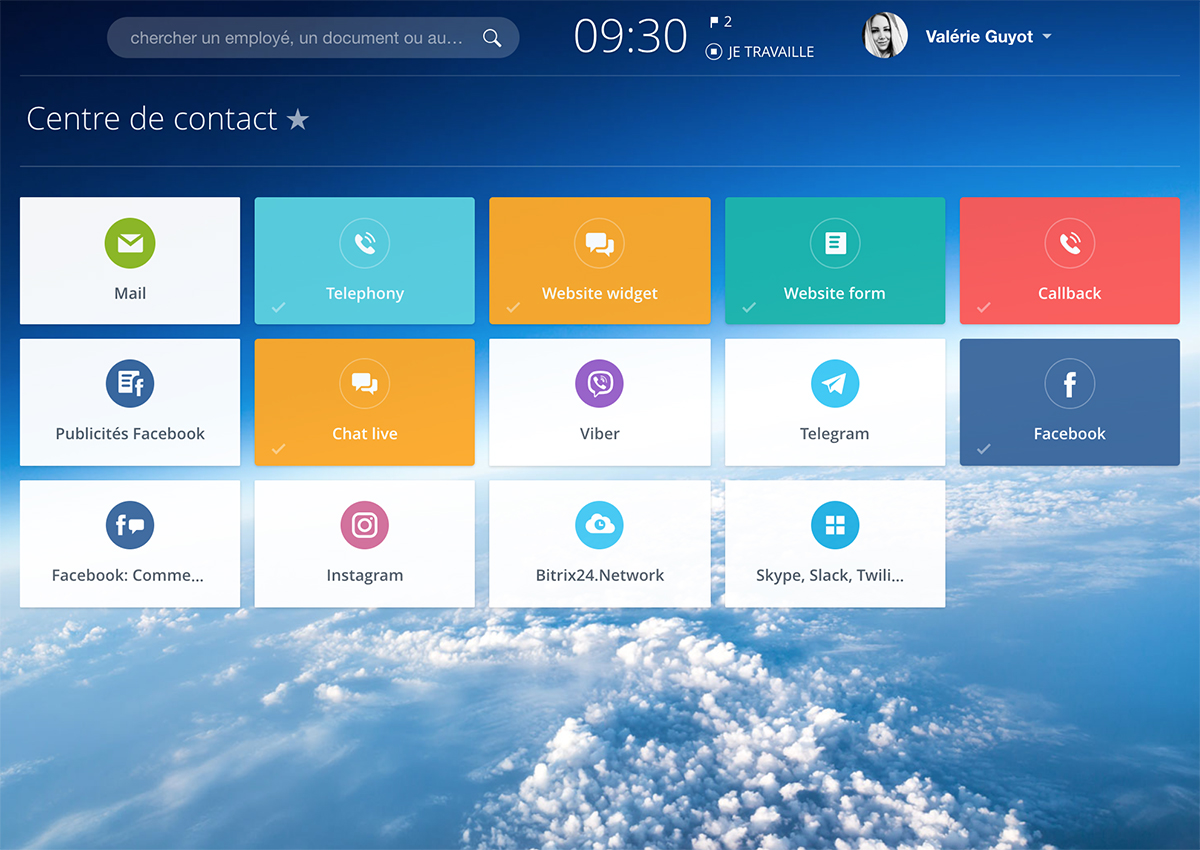Select the Website widget chat icon
Image resolution: width=1200 pixels, height=850 pixels.
[x=599, y=243]
